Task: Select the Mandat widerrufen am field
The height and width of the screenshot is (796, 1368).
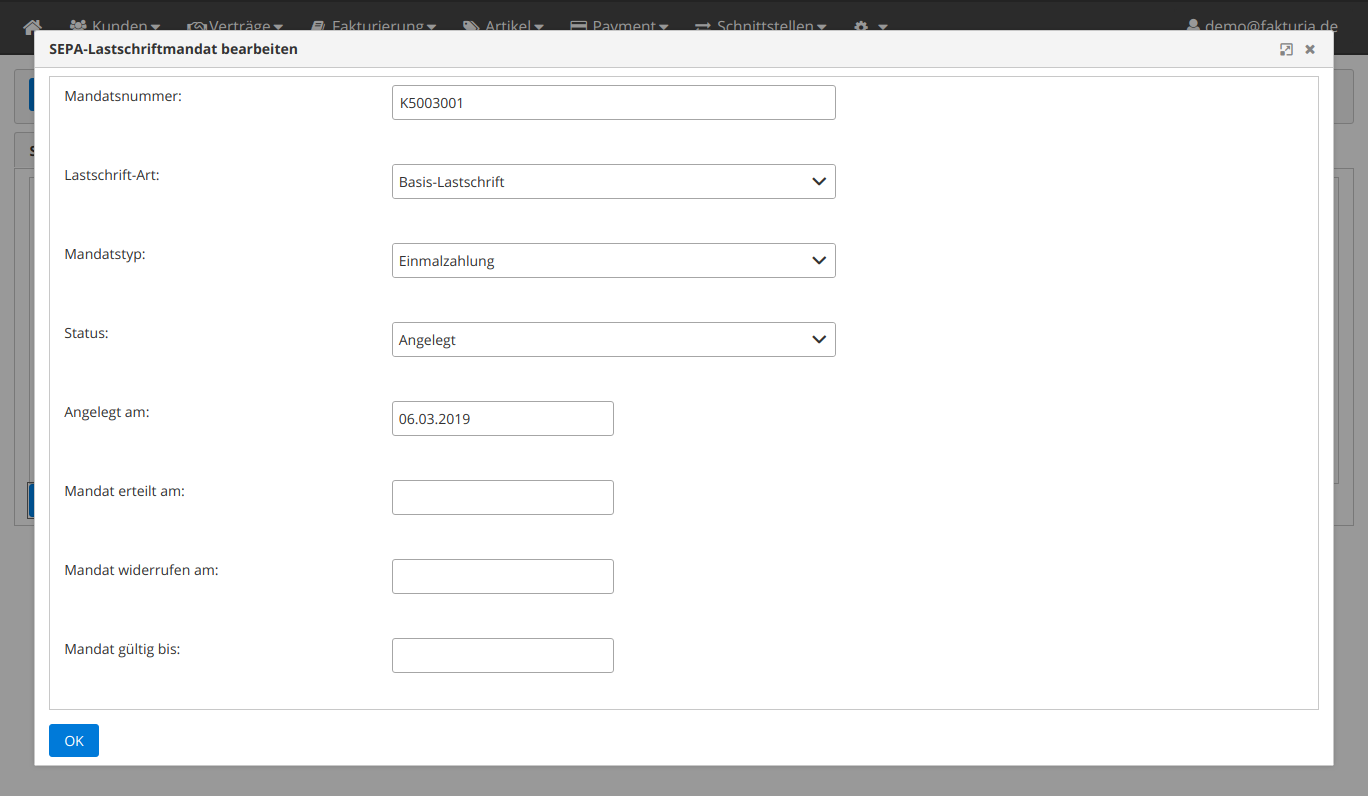Action: pos(502,577)
